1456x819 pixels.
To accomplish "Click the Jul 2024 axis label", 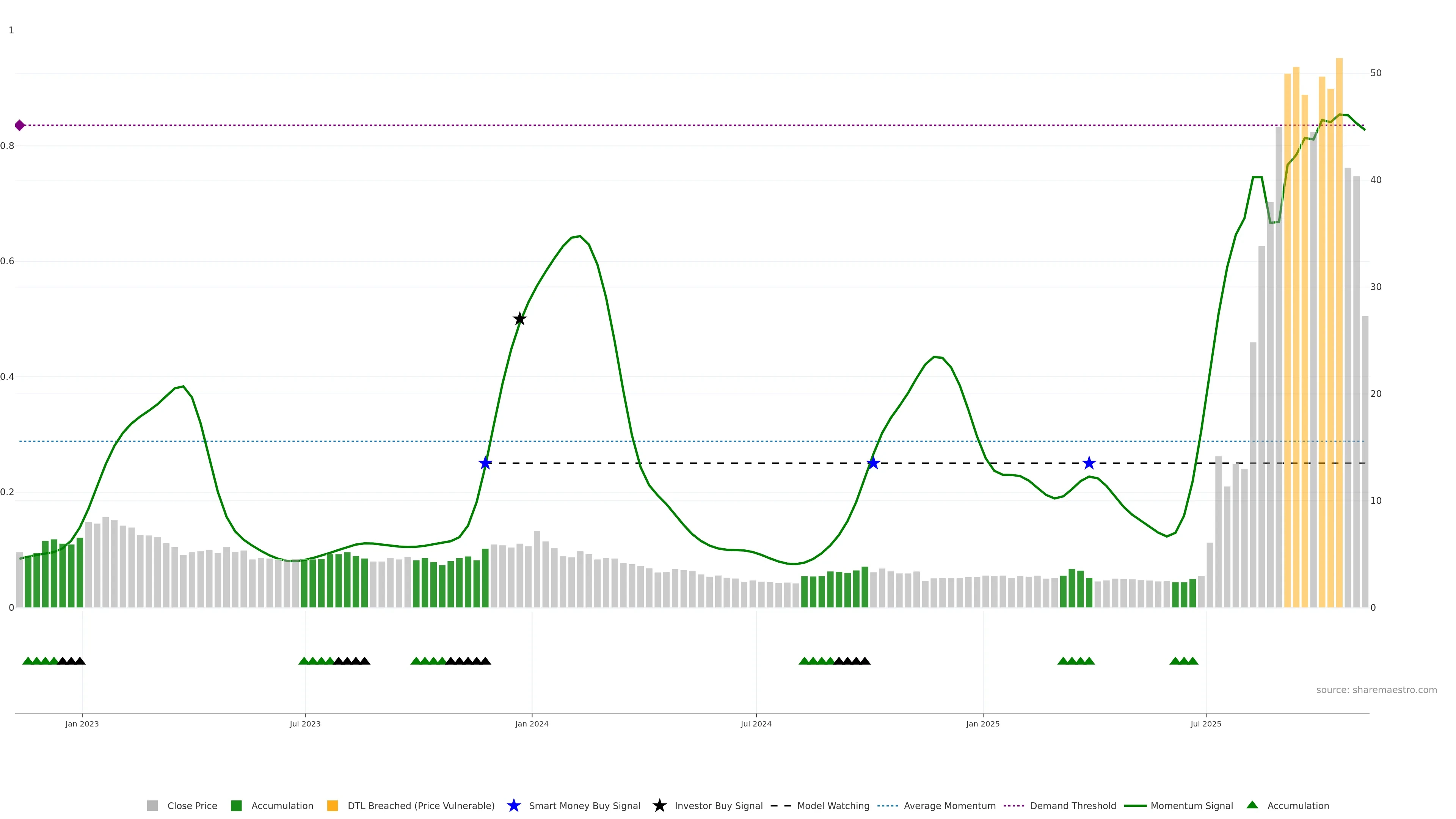I will click(756, 723).
